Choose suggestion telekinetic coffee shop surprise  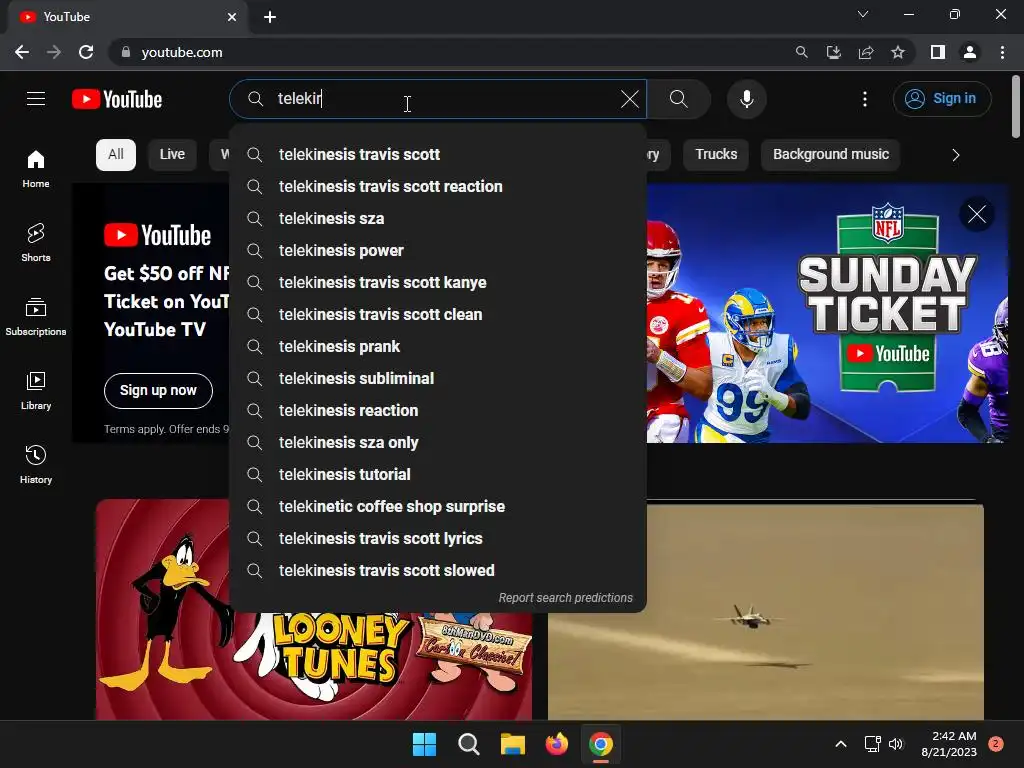(438, 506)
